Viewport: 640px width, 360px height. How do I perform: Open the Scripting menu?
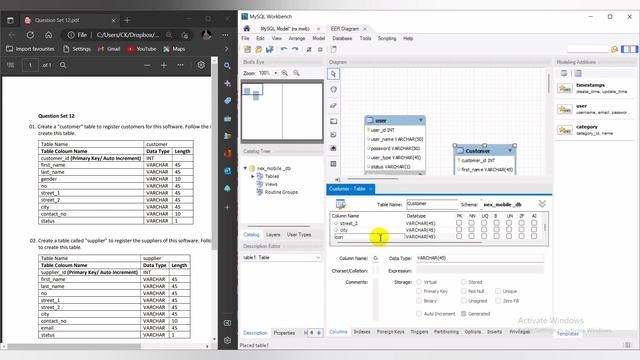[x=387, y=38]
